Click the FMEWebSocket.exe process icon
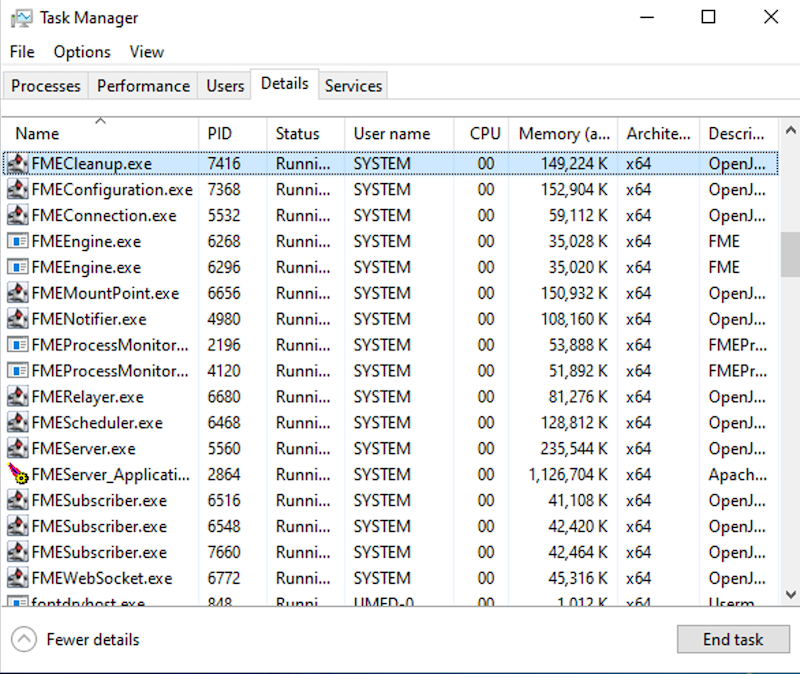Screen dimensions: 800x674 tap(17, 578)
